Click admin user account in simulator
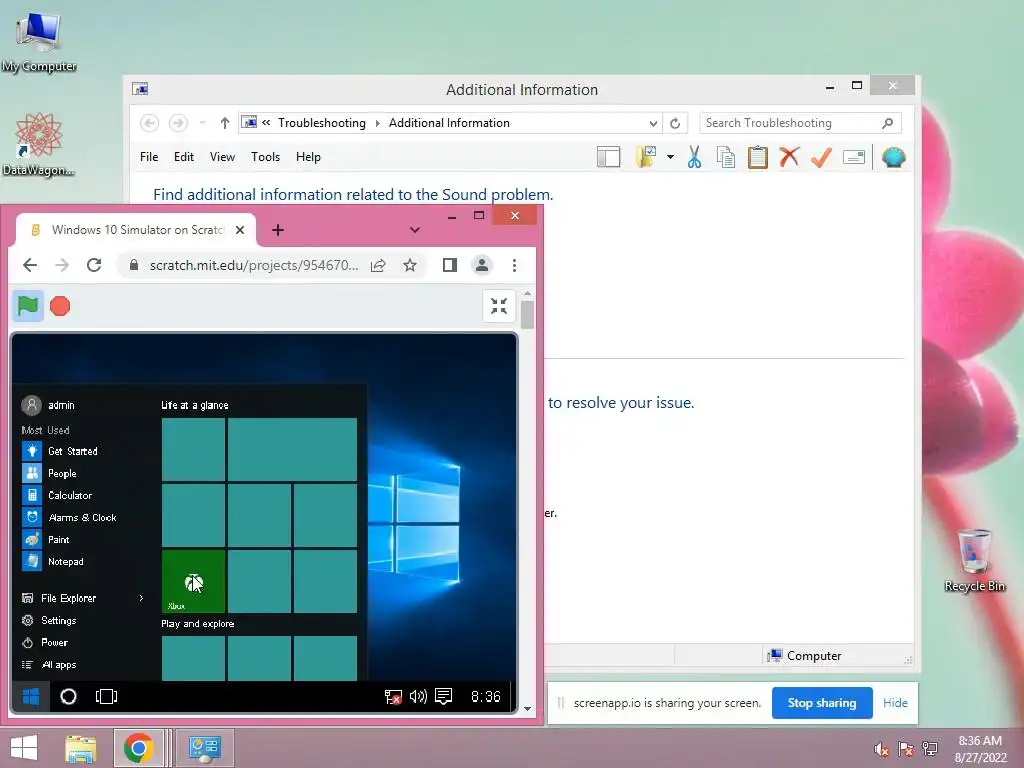This screenshot has height=768, width=1024. point(49,405)
